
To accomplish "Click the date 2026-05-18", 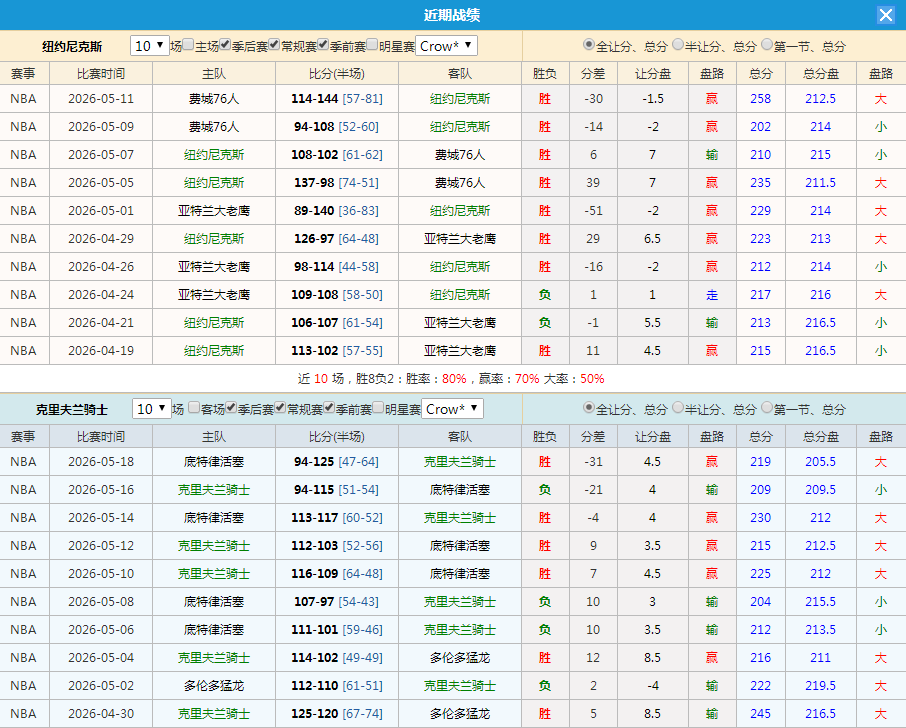I will point(101,462).
